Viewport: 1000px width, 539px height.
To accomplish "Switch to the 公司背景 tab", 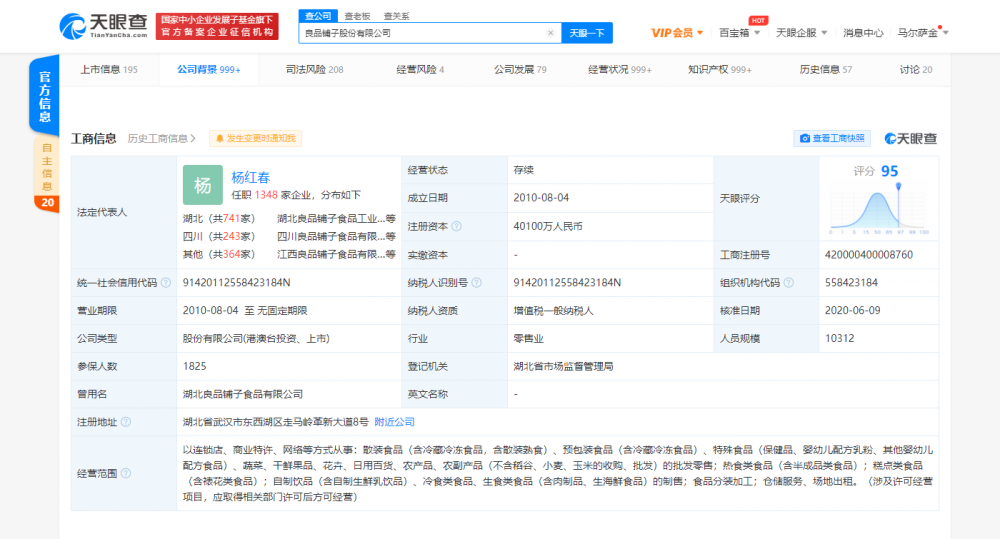I will (x=209, y=70).
